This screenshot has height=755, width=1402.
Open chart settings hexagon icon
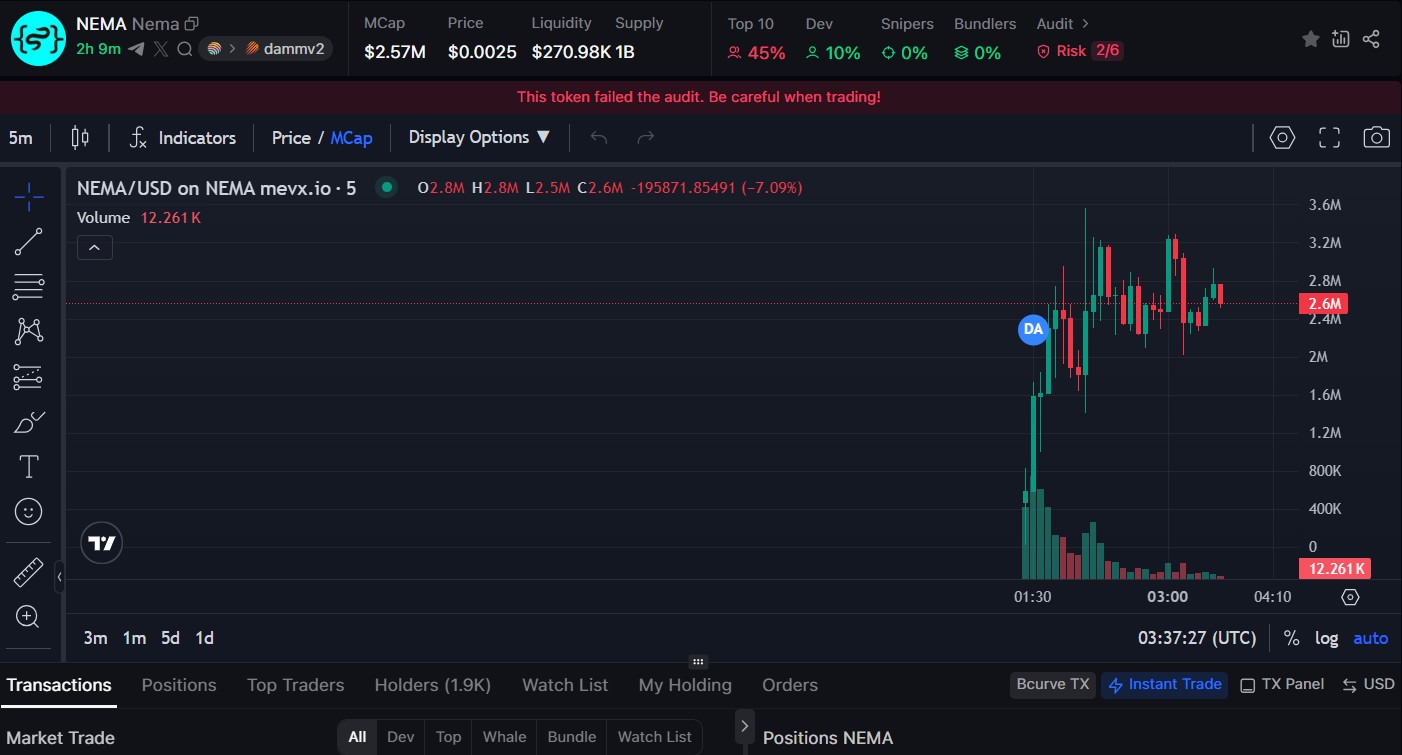click(x=1282, y=138)
